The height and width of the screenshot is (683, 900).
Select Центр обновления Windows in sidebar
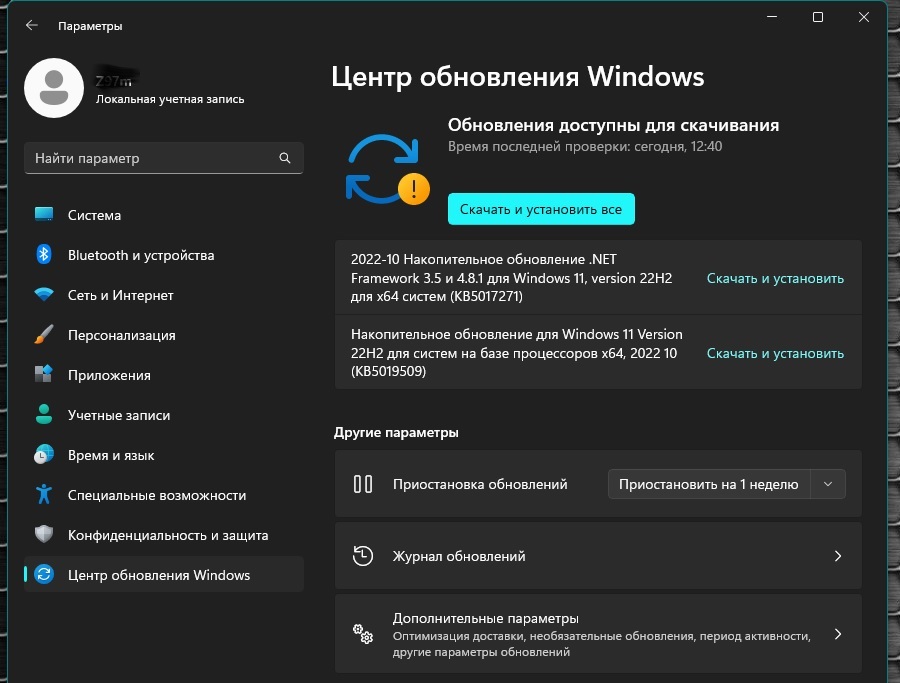tap(164, 575)
